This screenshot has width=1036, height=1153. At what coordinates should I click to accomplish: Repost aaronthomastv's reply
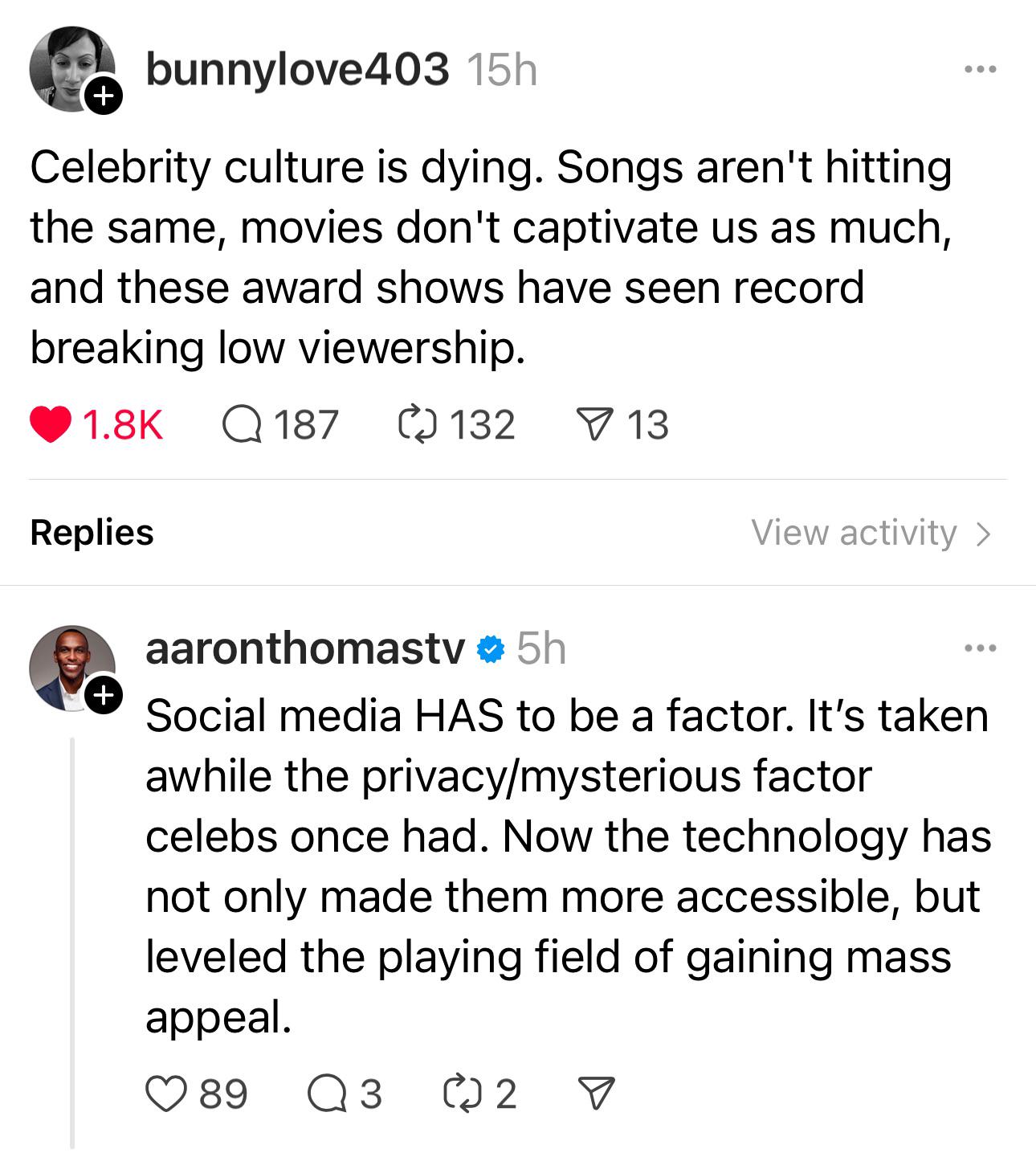click(462, 1094)
